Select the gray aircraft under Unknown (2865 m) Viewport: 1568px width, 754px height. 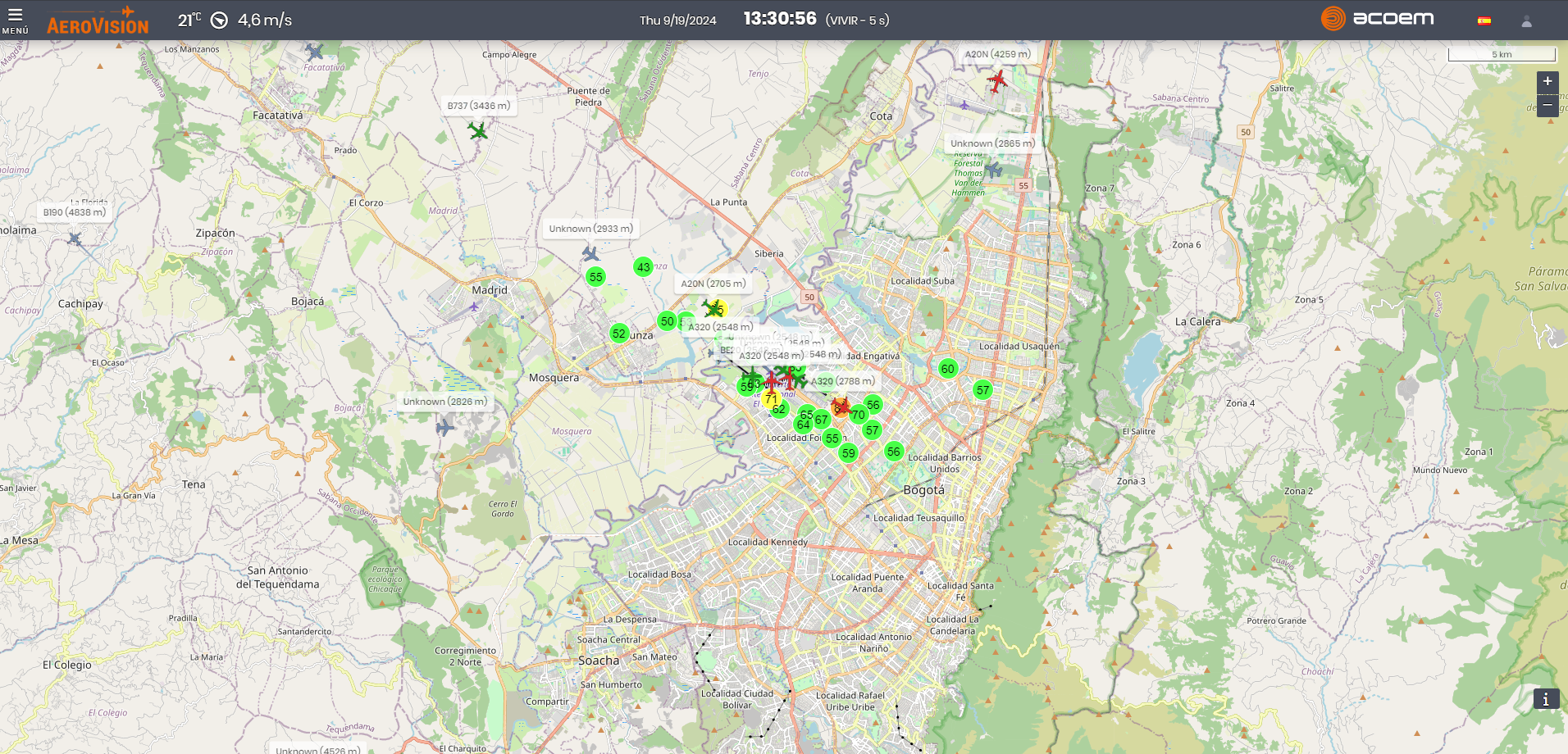point(994,170)
